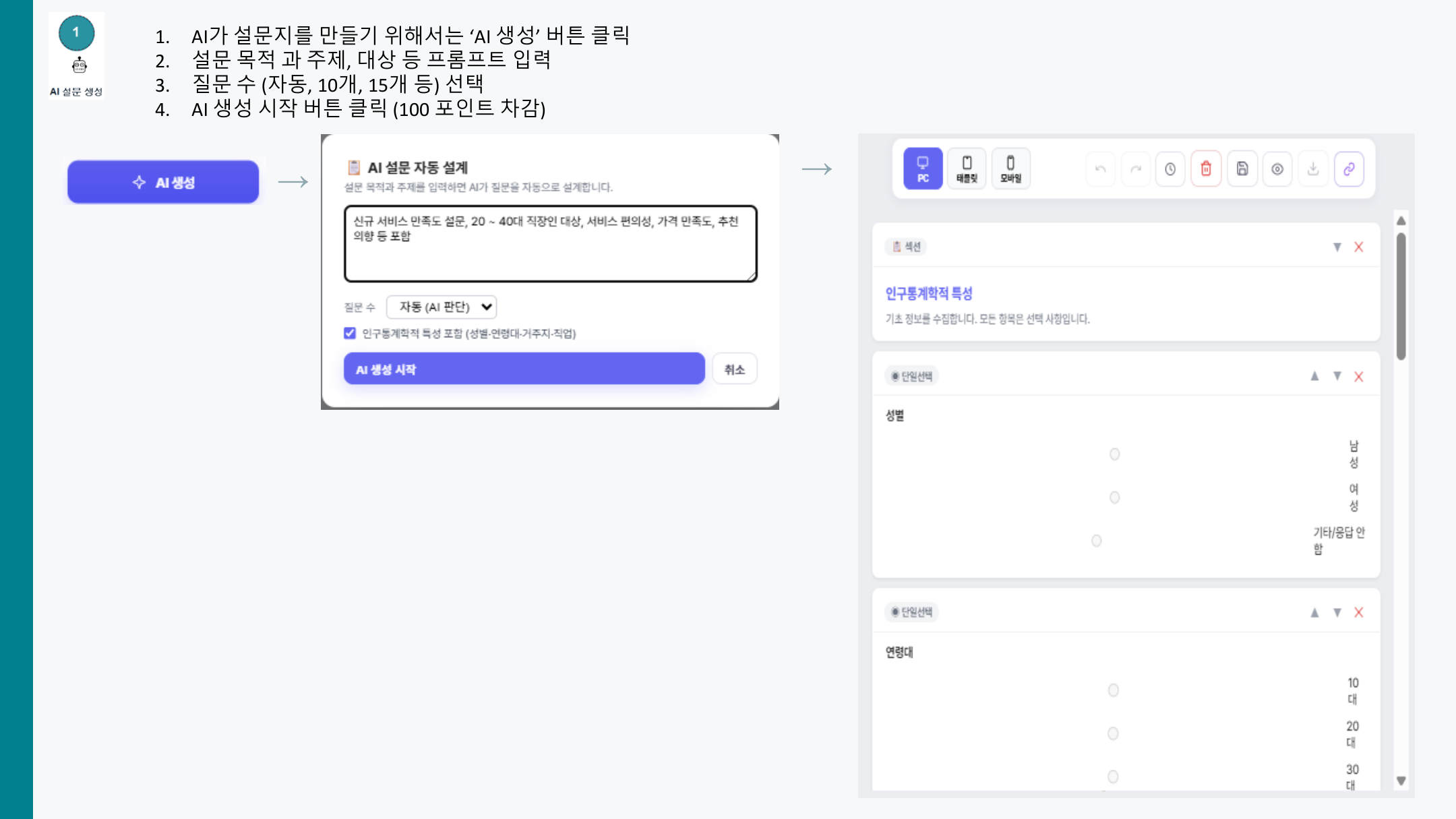Open the 질문 수 자동 (AI 판단) dropdown

[x=442, y=307]
